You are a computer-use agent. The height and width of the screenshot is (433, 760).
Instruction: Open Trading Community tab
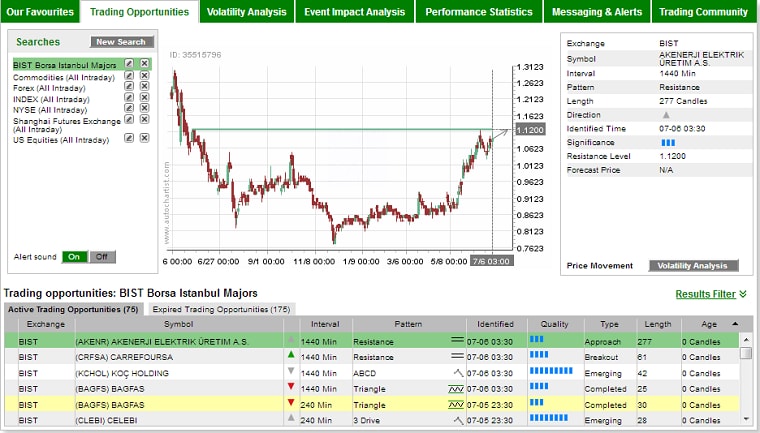click(x=703, y=12)
